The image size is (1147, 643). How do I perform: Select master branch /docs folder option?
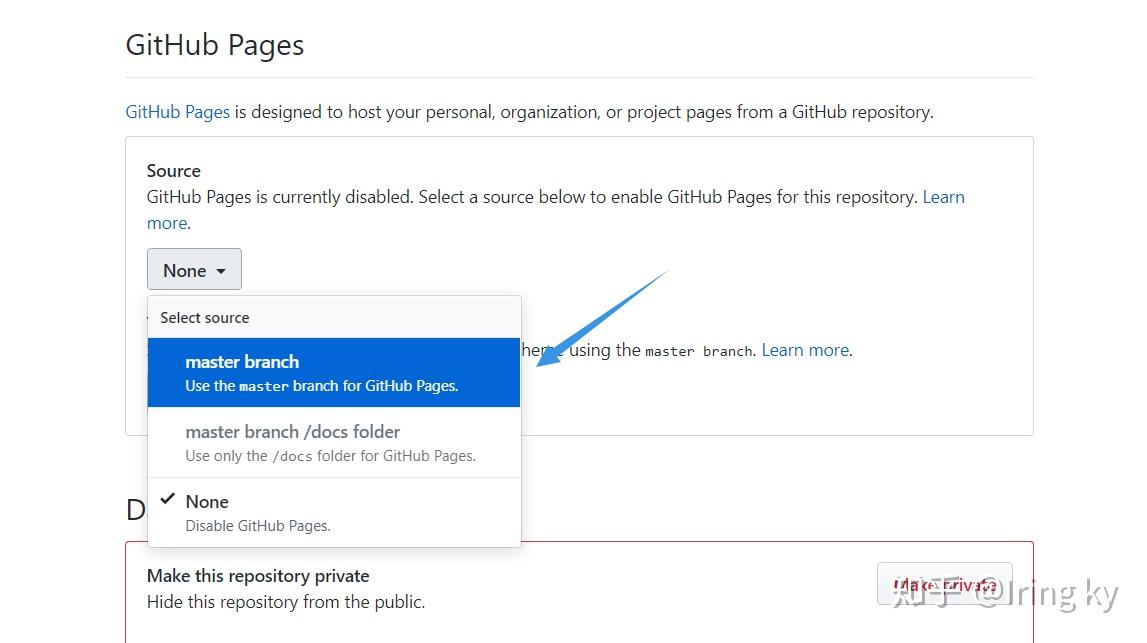click(x=293, y=431)
